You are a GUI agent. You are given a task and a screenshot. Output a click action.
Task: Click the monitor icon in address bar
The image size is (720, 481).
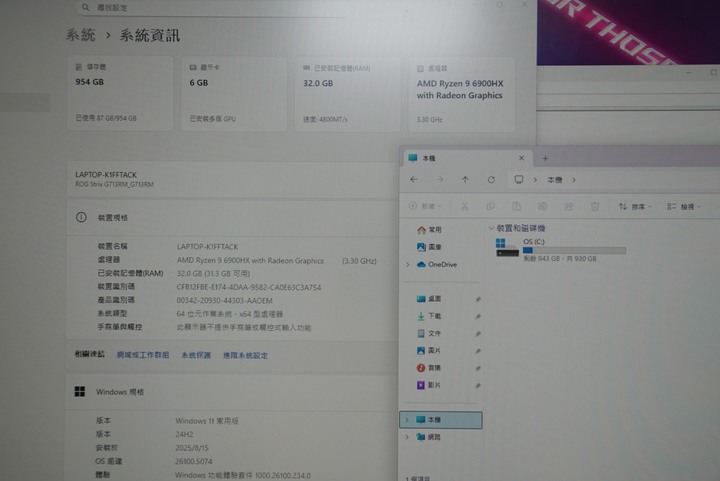click(519, 179)
